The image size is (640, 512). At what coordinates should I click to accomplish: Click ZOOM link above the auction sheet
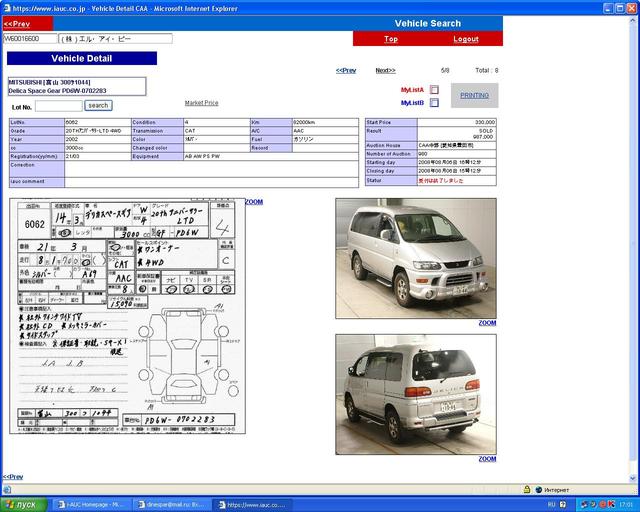[x=254, y=202]
